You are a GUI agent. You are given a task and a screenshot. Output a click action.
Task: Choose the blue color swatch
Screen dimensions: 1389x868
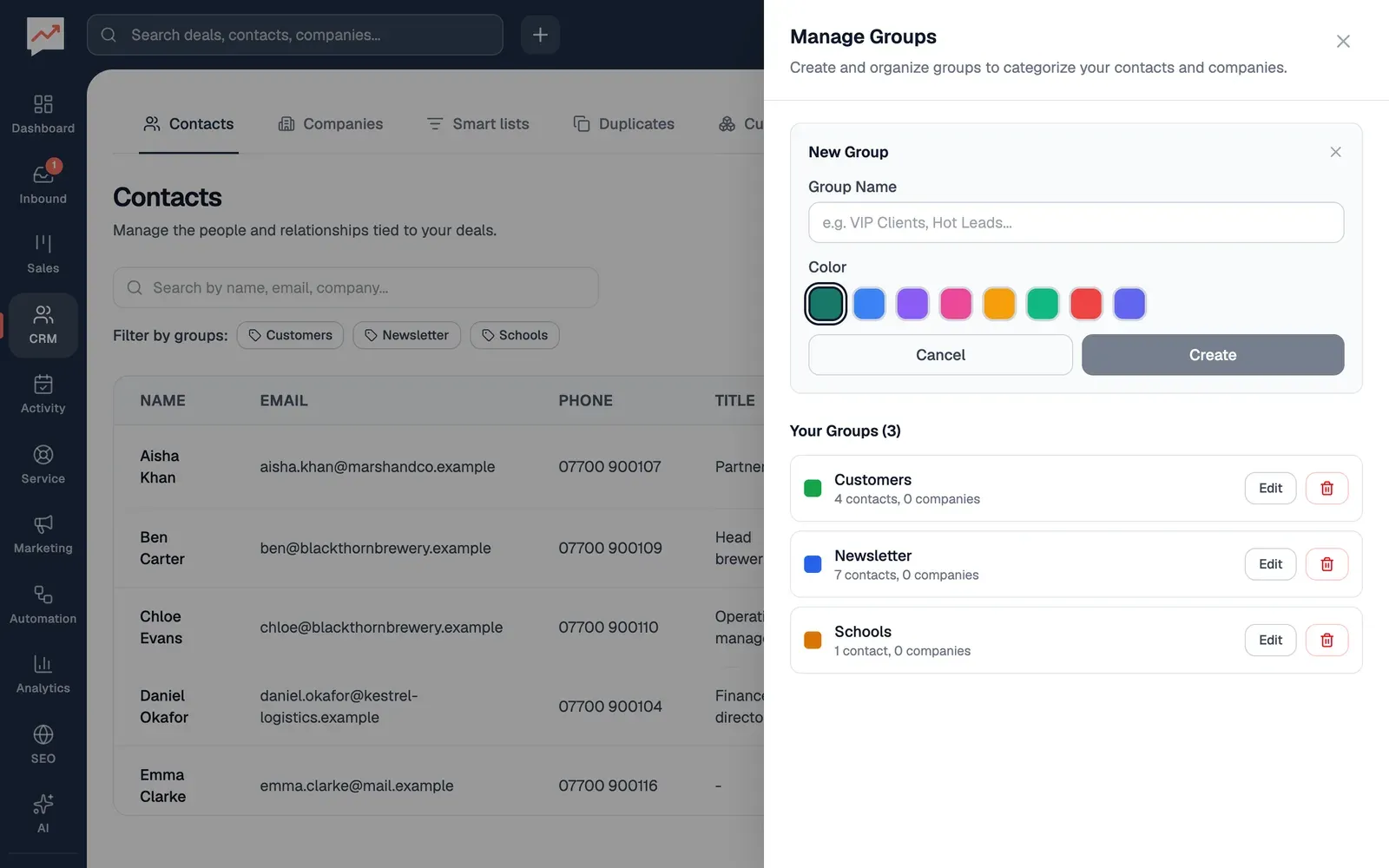[869, 304]
